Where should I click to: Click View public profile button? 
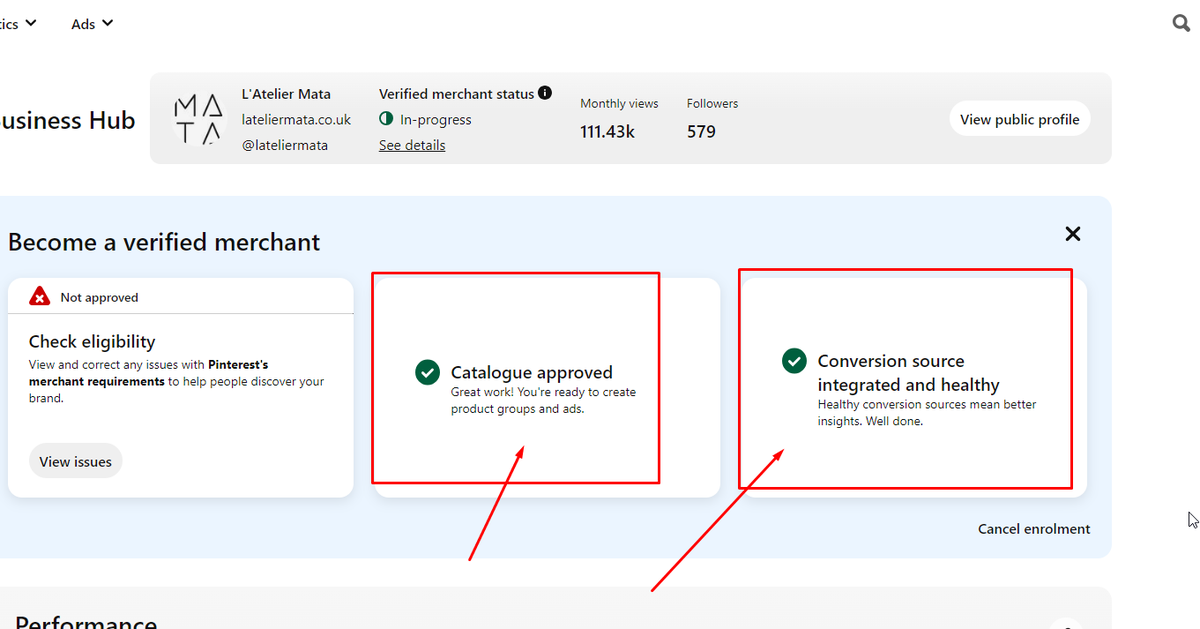point(1019,119)
